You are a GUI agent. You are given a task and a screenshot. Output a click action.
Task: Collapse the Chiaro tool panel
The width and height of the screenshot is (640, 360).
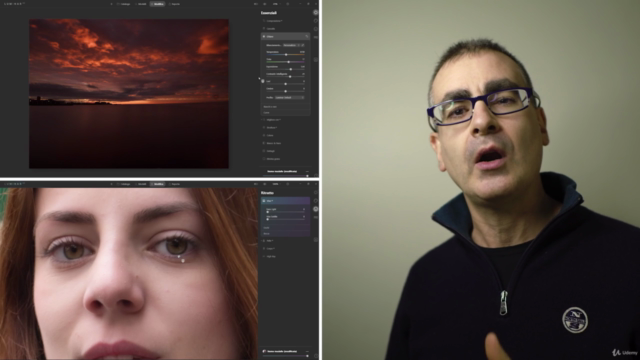(285, 36)
